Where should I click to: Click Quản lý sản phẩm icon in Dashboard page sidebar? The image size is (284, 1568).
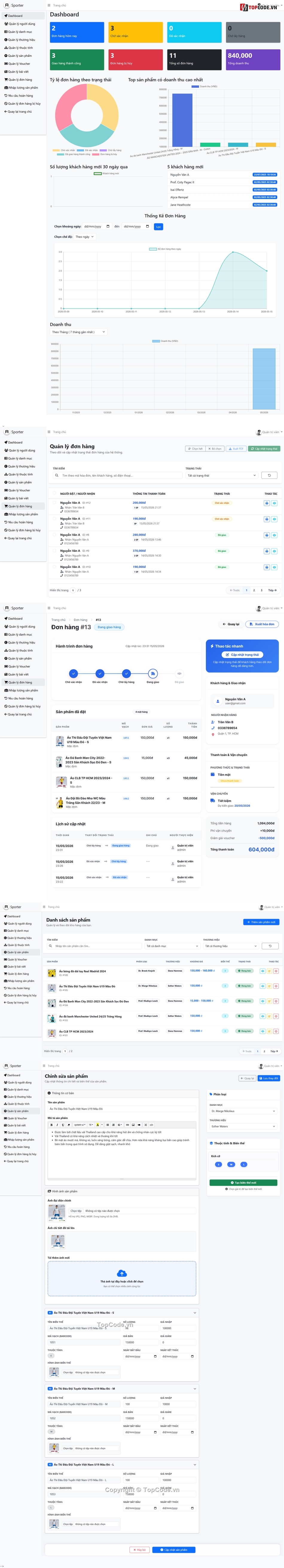pyautogui.click(x=5, y=56)
